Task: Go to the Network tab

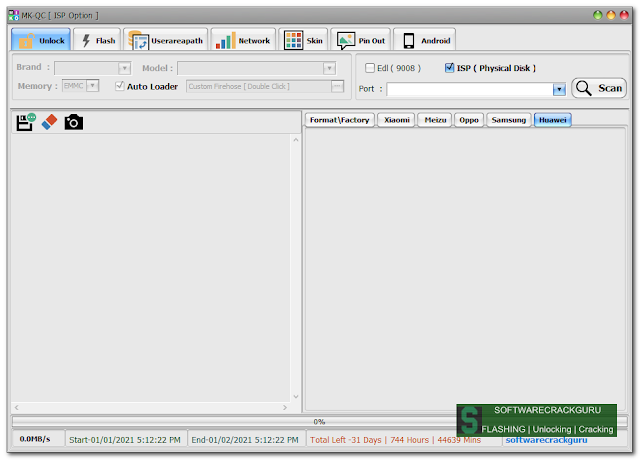Action: [x=243, y=40]
